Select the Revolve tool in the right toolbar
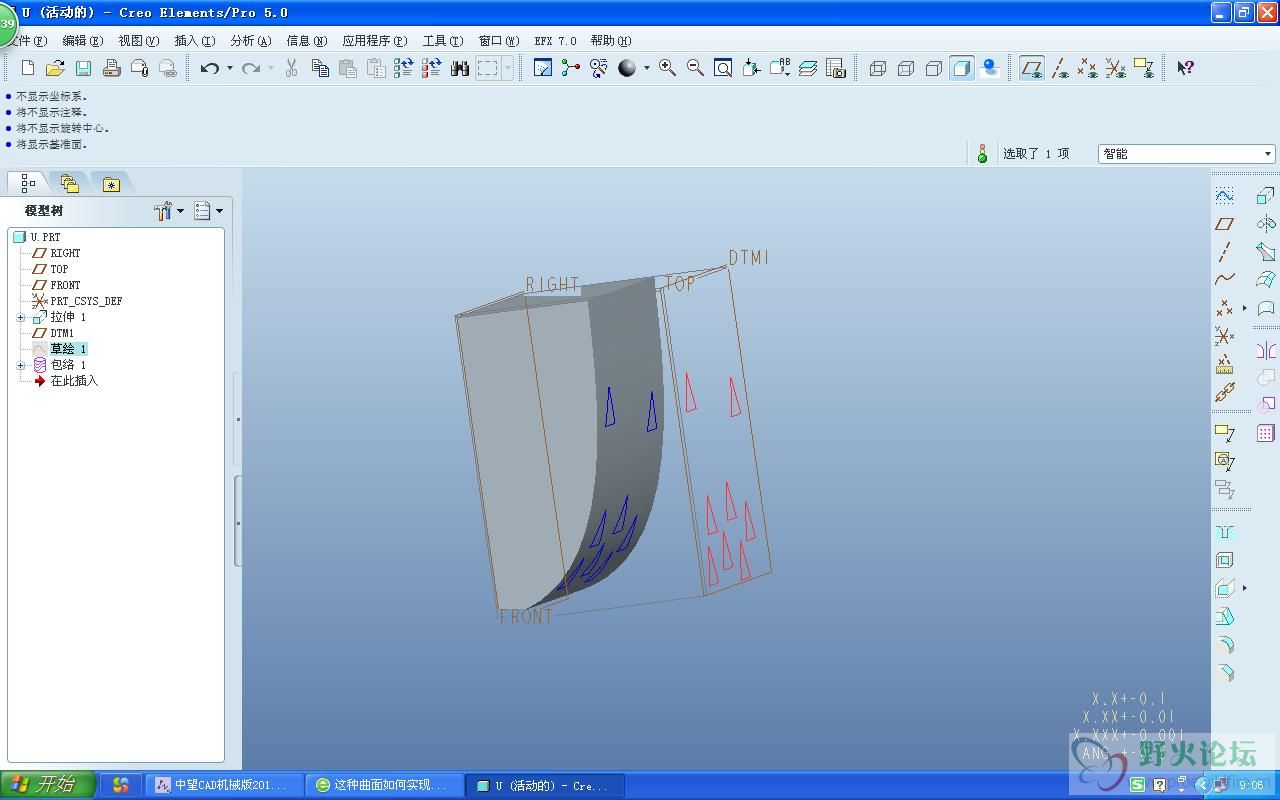Viewport: 1280px width, 800px height. coord(1266,224)
